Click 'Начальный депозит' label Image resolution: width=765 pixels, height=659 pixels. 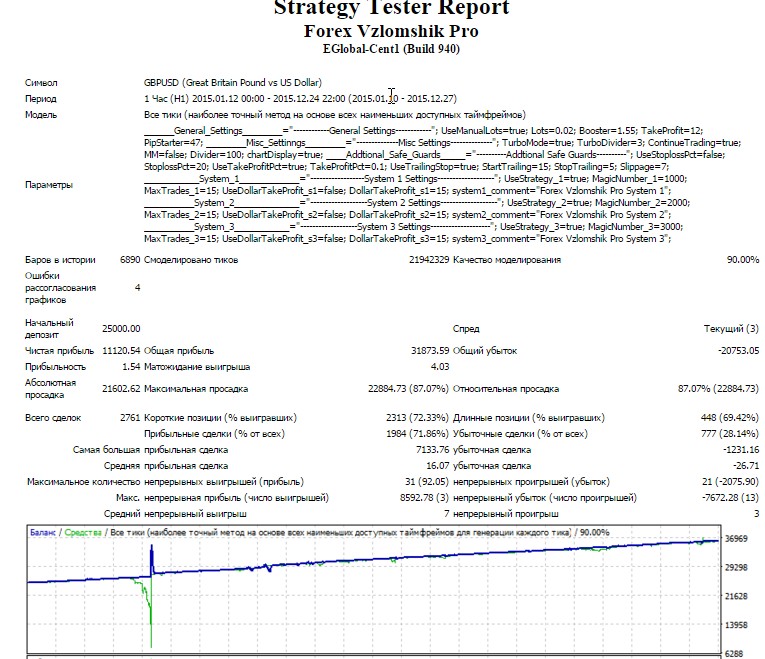coord(49,329)
